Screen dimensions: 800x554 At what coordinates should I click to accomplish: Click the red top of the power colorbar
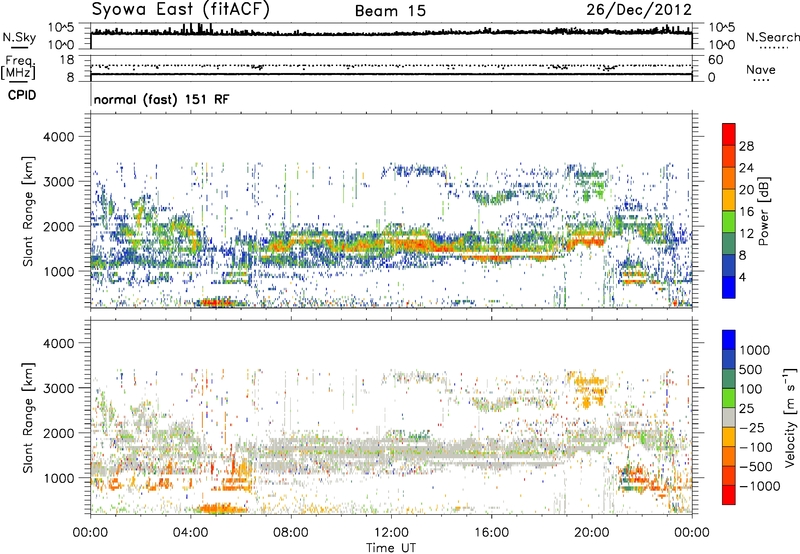click(729, 134)
